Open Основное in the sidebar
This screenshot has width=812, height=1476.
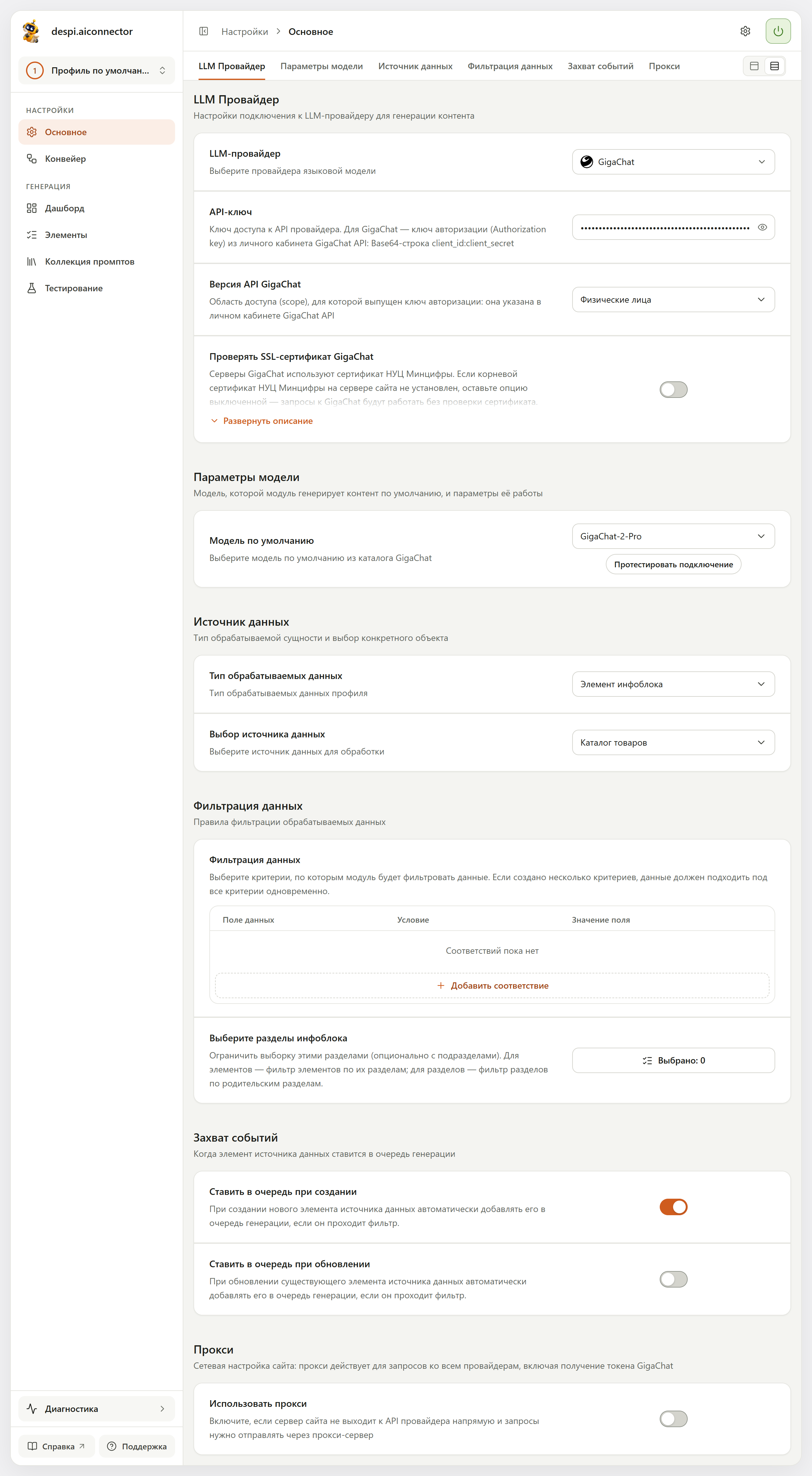click(x=96, y=132)
